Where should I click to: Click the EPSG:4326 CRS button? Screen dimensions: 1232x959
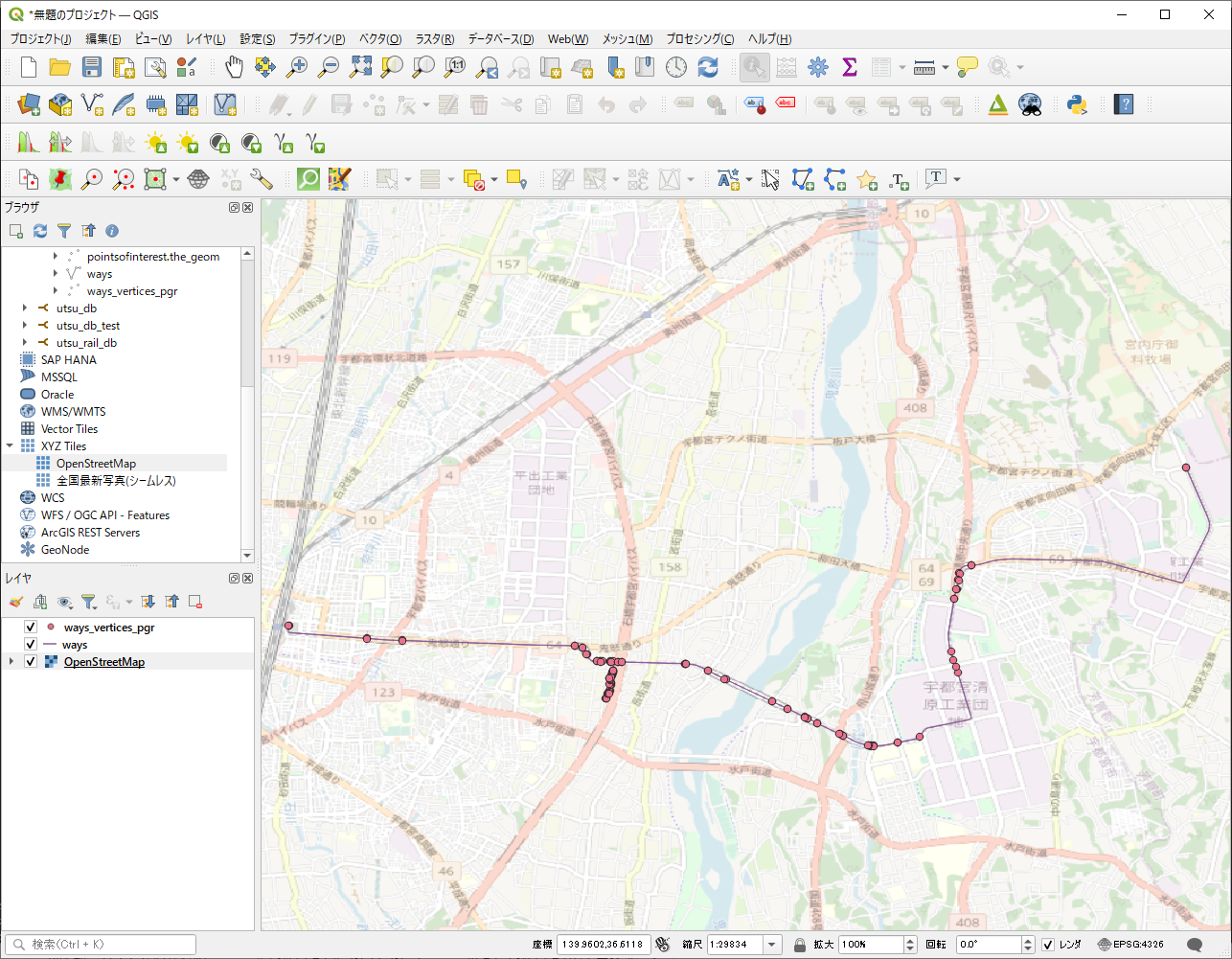[1131, 945]
